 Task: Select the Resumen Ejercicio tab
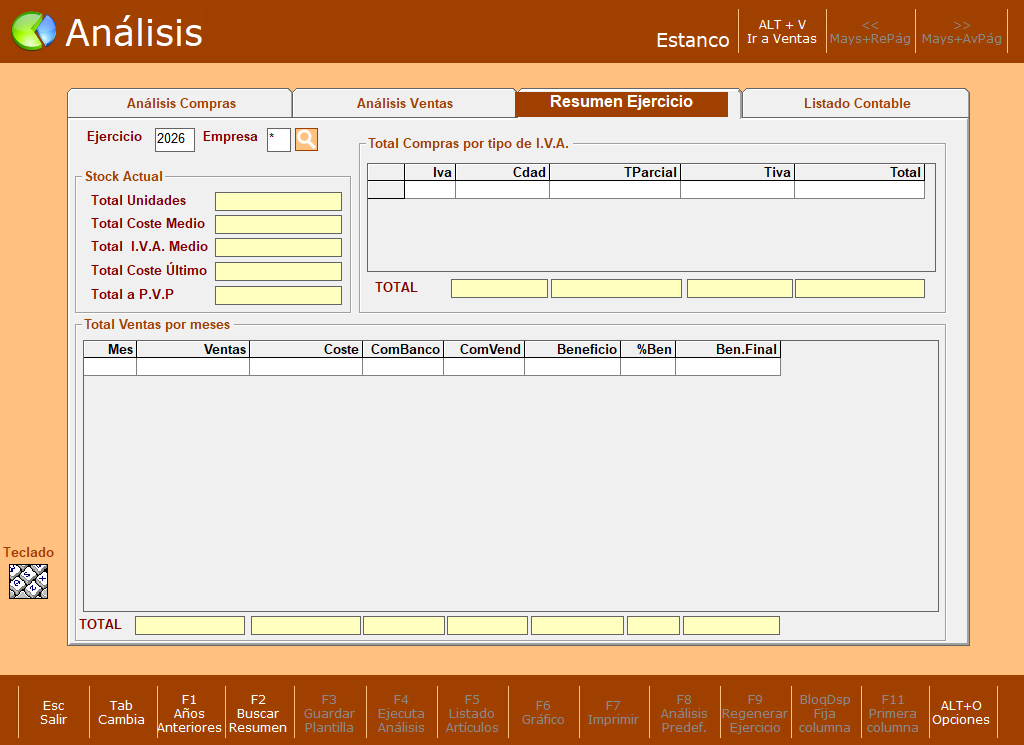click(x=622, y=103)
